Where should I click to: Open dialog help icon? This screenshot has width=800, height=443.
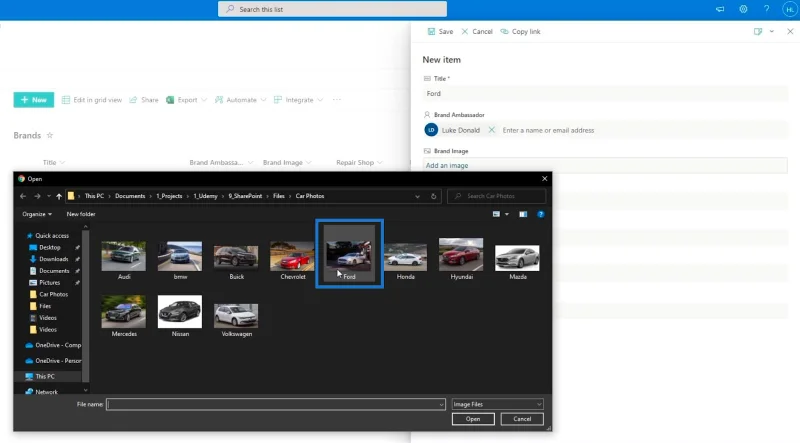coord(541,214)
